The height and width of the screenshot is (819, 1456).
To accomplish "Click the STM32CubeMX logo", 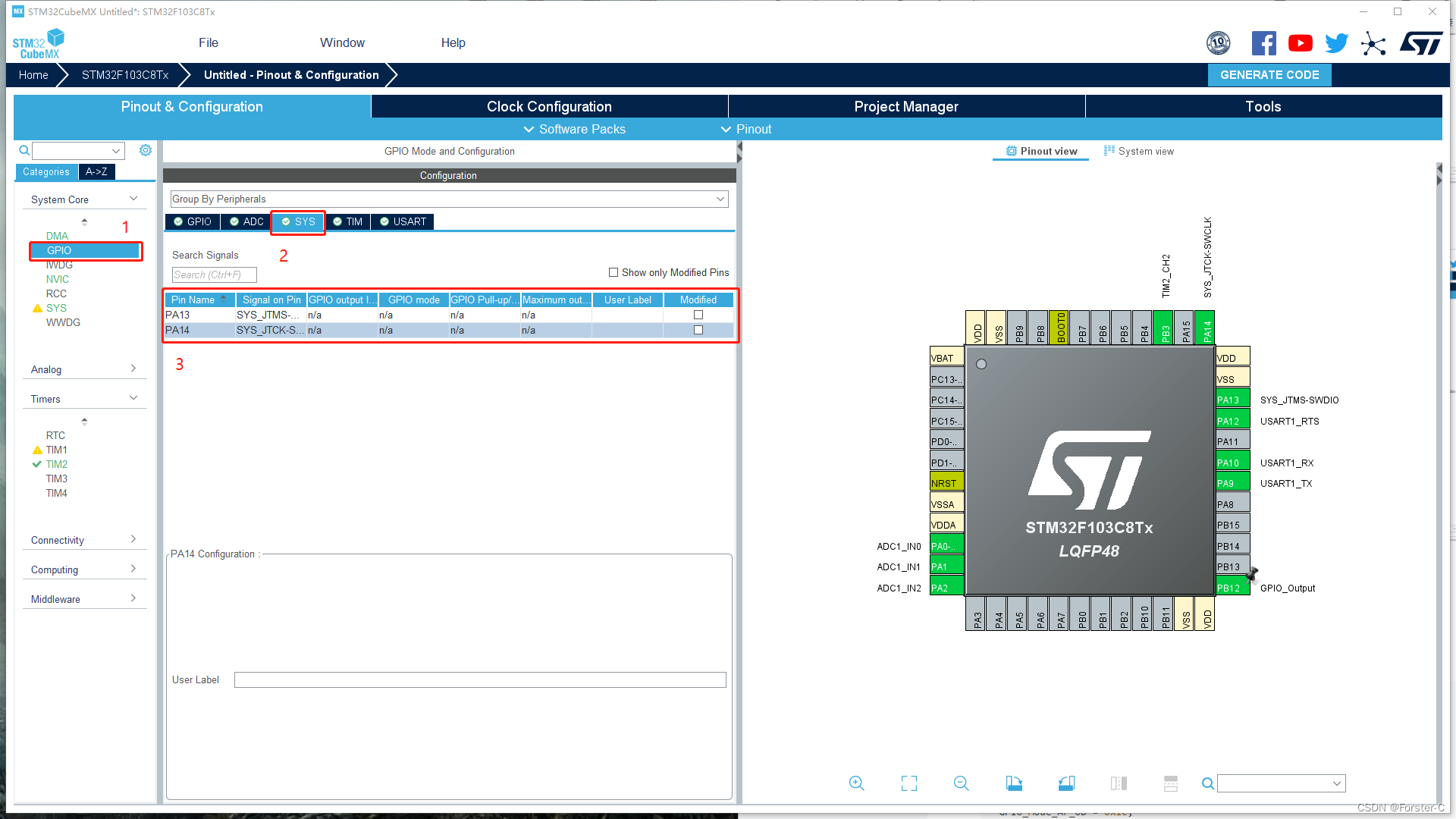I will 39,43.
